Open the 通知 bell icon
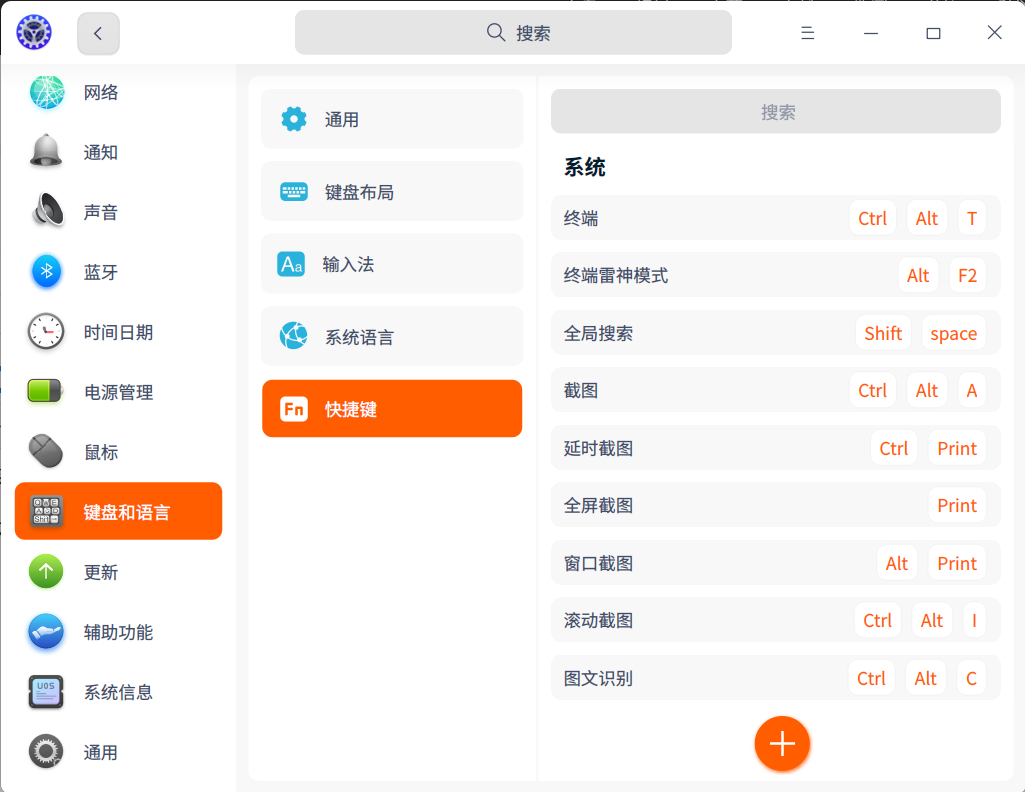 point(46,152)
